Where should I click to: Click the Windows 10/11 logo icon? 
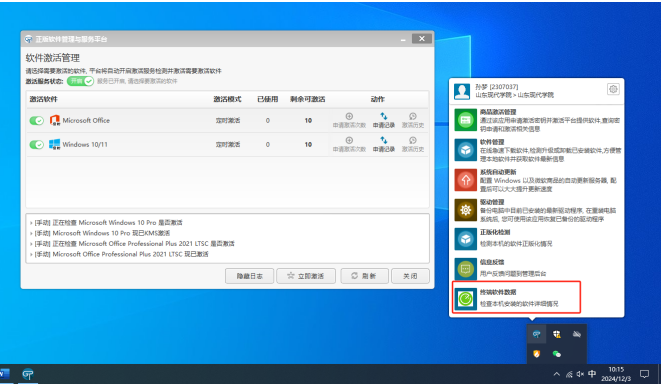[54, 144]
